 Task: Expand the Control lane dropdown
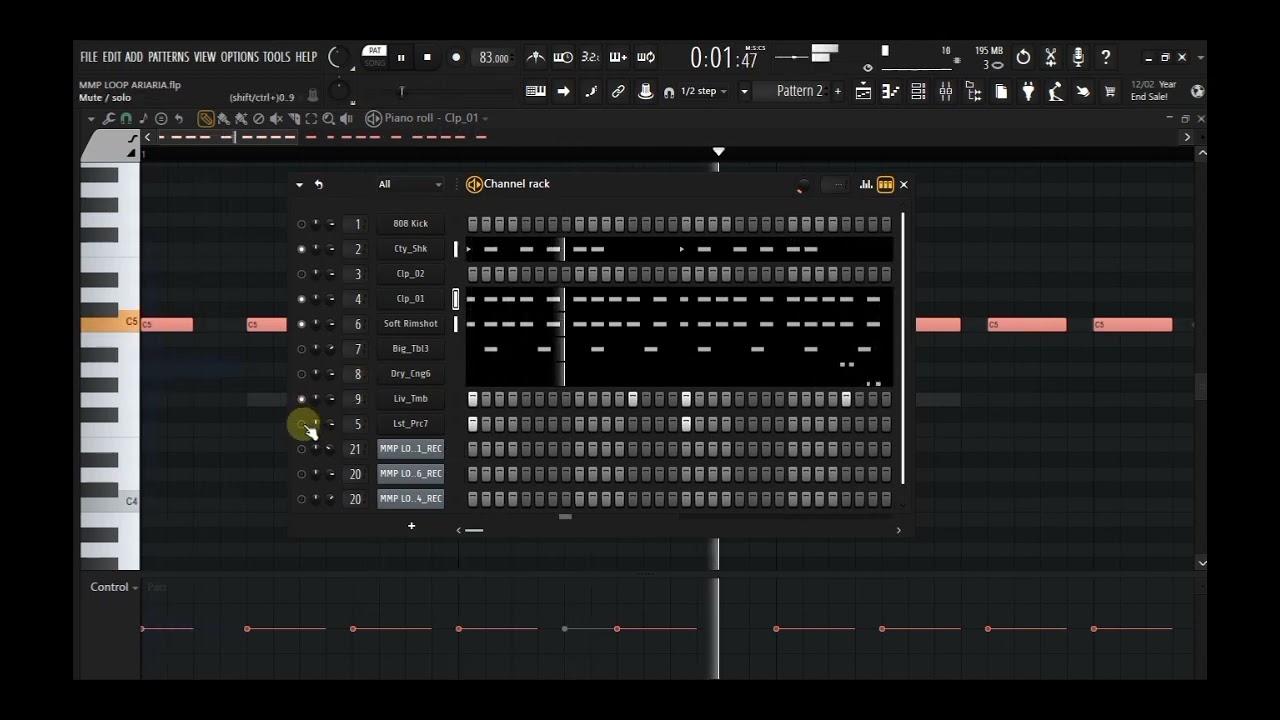tap(115, 587)
